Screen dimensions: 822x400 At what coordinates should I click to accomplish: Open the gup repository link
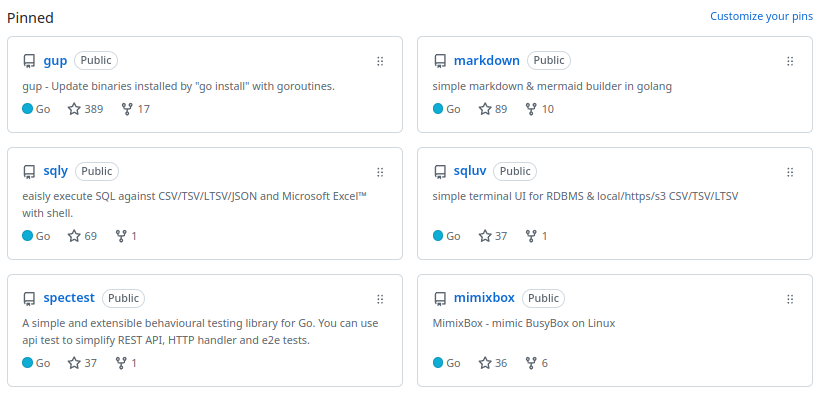click(x=55, y=60)
